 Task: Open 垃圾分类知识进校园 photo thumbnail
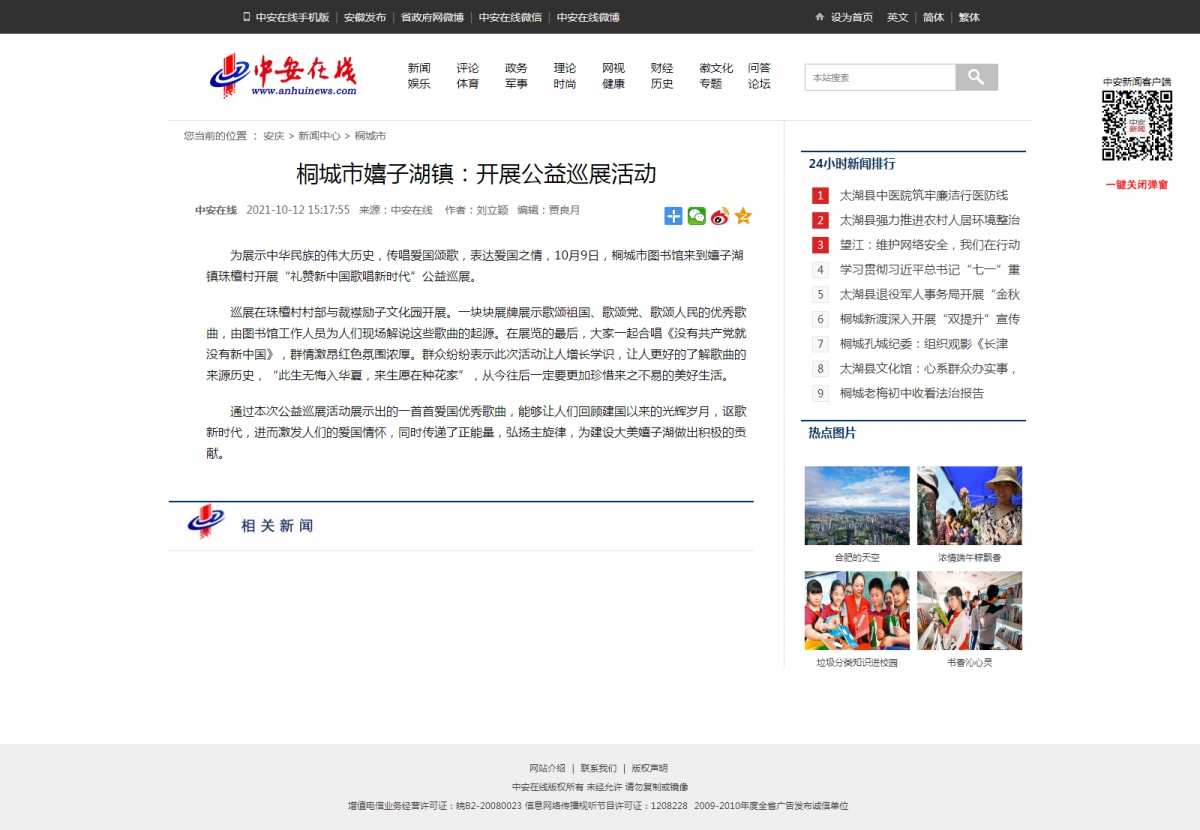(x=857, y=610)
